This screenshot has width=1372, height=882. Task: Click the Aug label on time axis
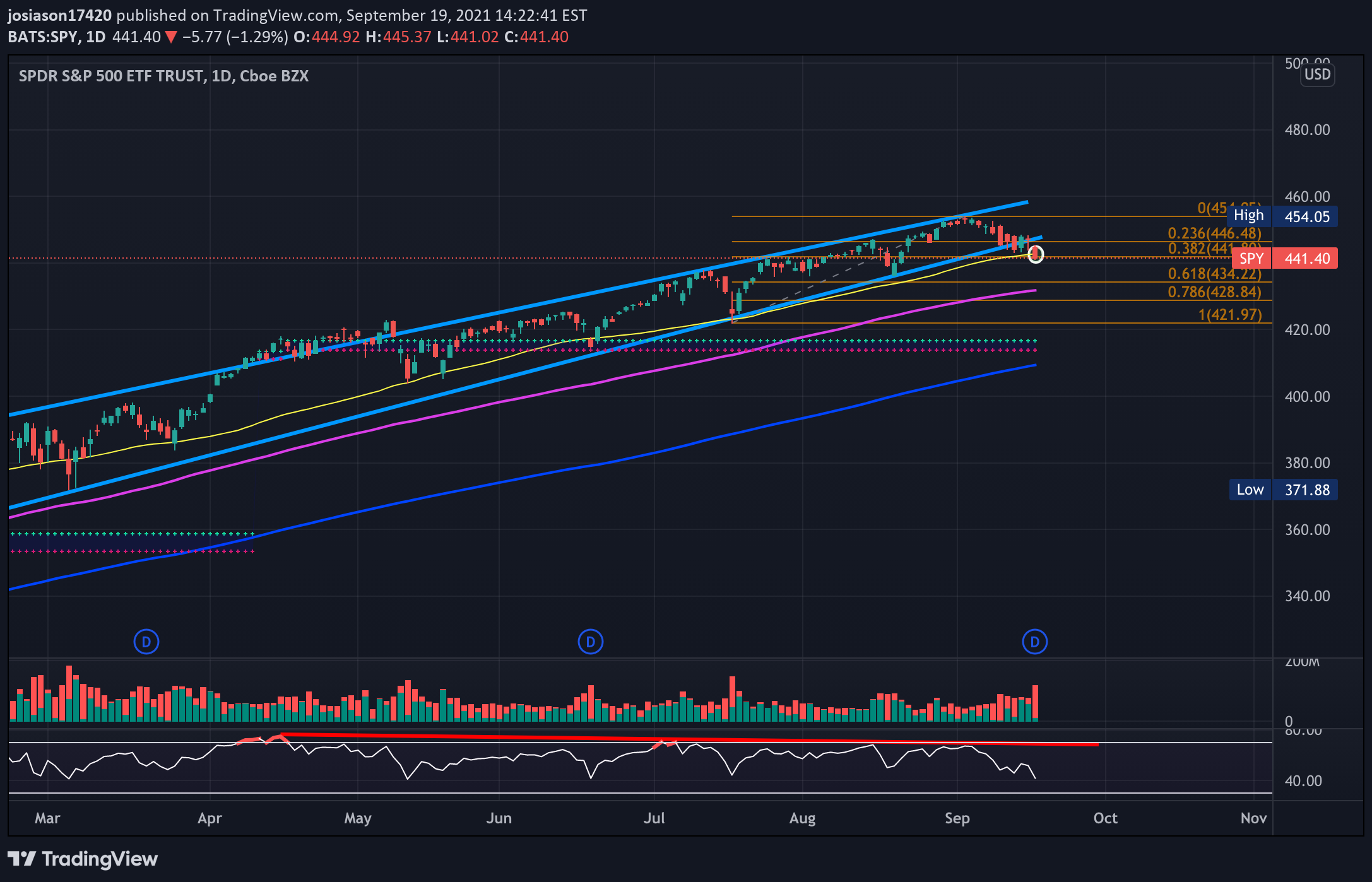(803, 818)
